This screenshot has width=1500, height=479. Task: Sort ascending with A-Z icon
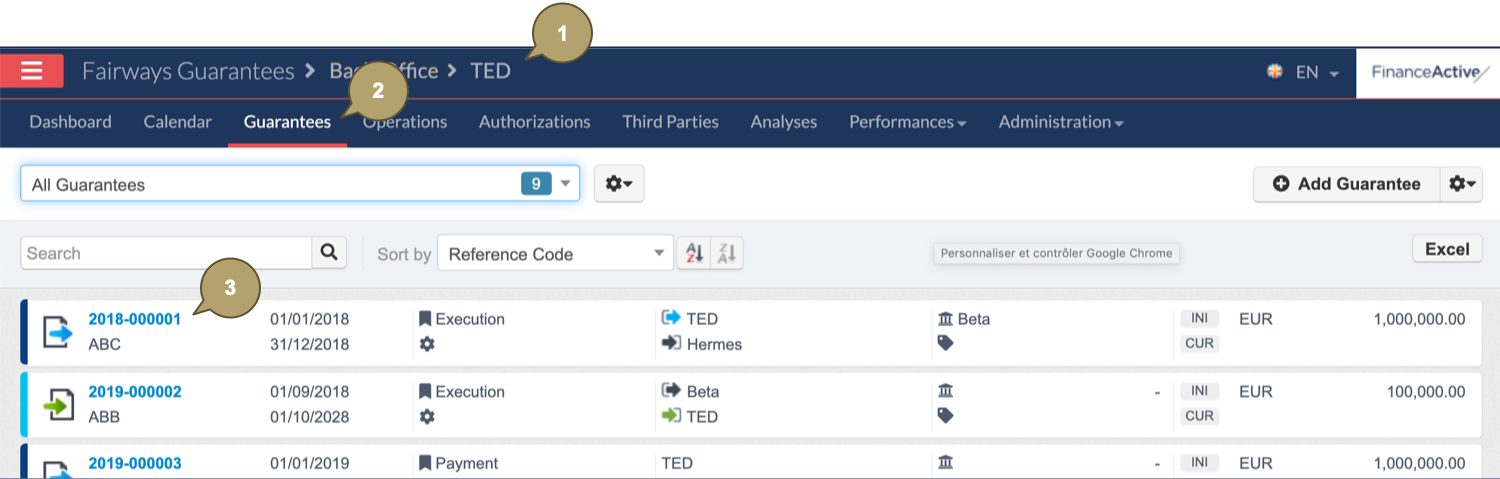[x=692, y=254]
